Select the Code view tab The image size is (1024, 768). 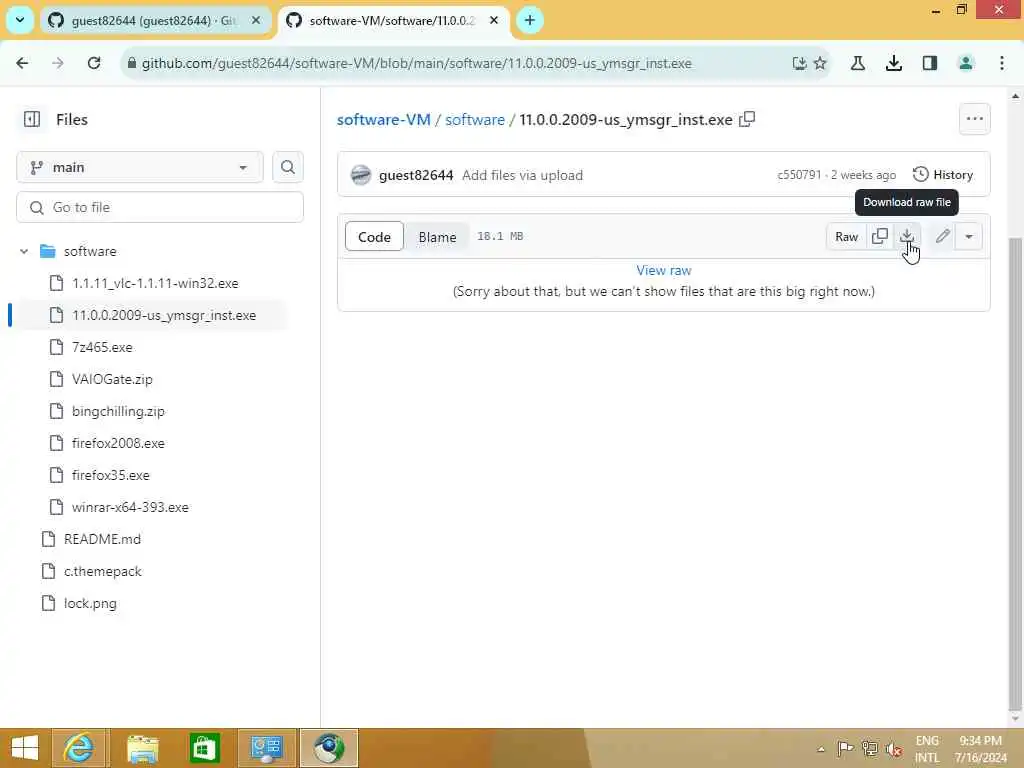374,236
